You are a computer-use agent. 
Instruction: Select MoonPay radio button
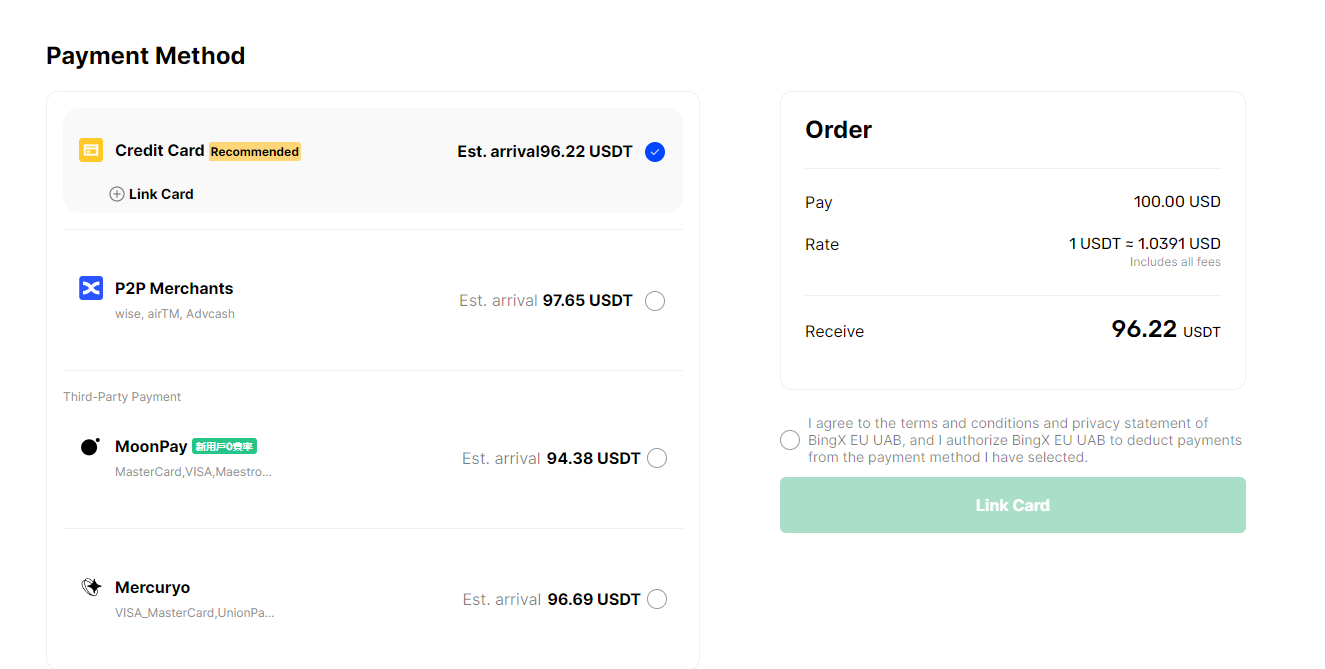657,458
